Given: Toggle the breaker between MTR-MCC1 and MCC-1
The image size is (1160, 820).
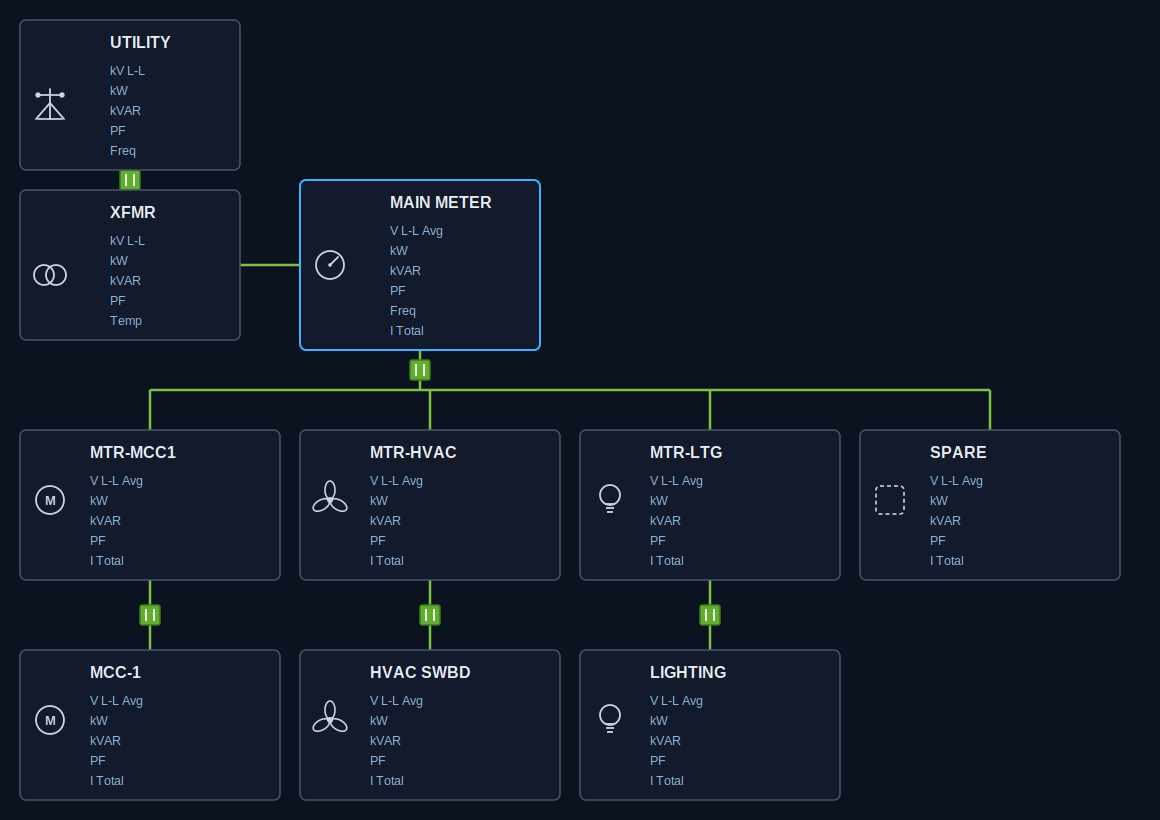Looking at the screenshot, I should 150,615.
